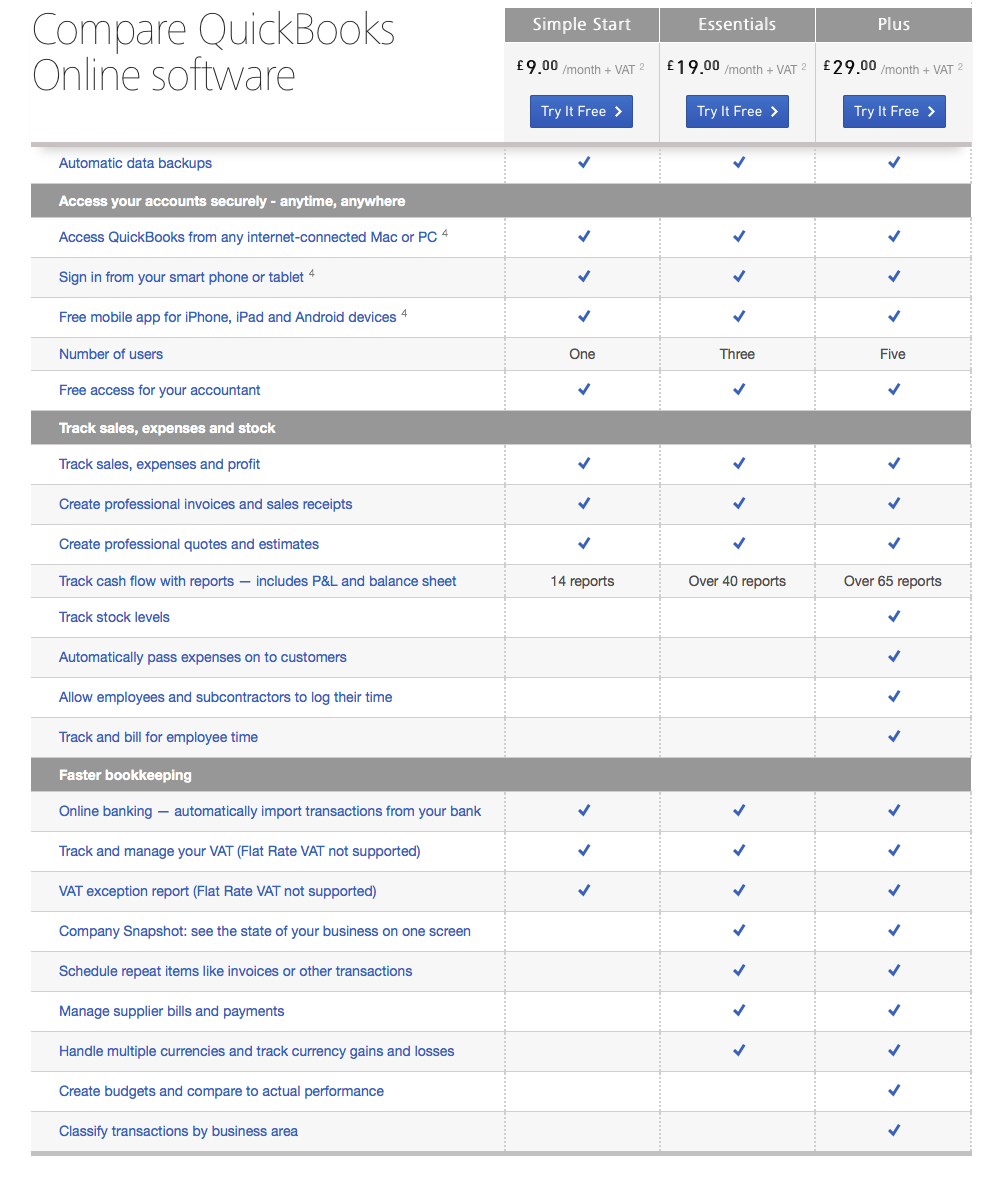The image size is (997, 1178).
Task: Click the Plus checkmark for Track stock levels
Action: (893, 617)
